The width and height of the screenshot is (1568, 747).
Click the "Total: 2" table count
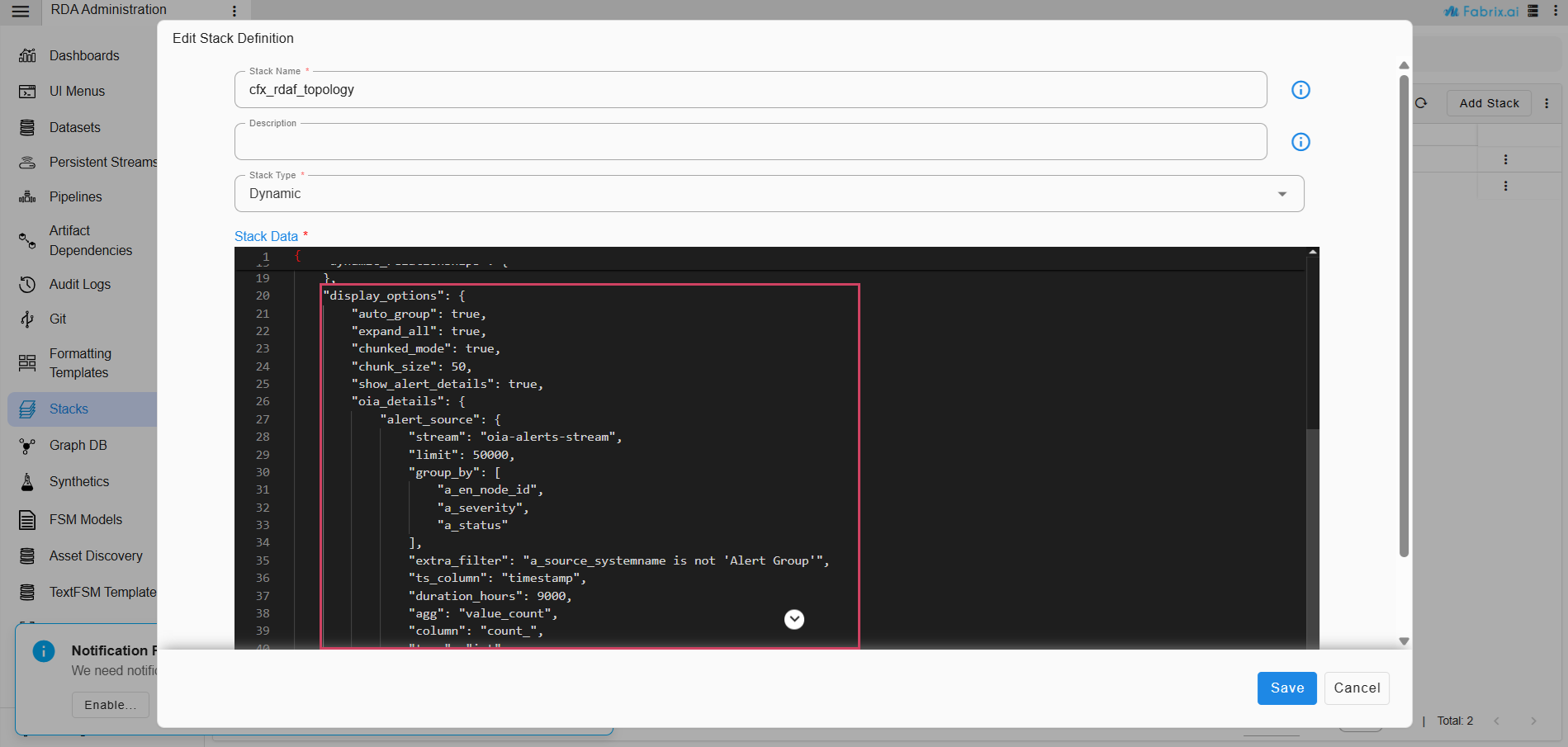point(1455,721)
